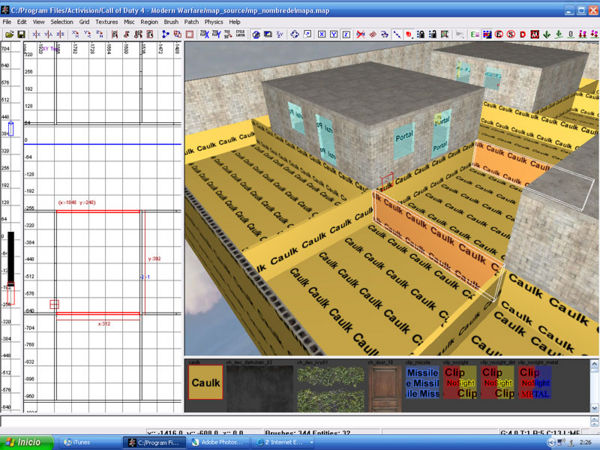The height and width of the screenshot is (450, 600).
Task: Click the blue diagonal line icon
Action: click(397, 34)
